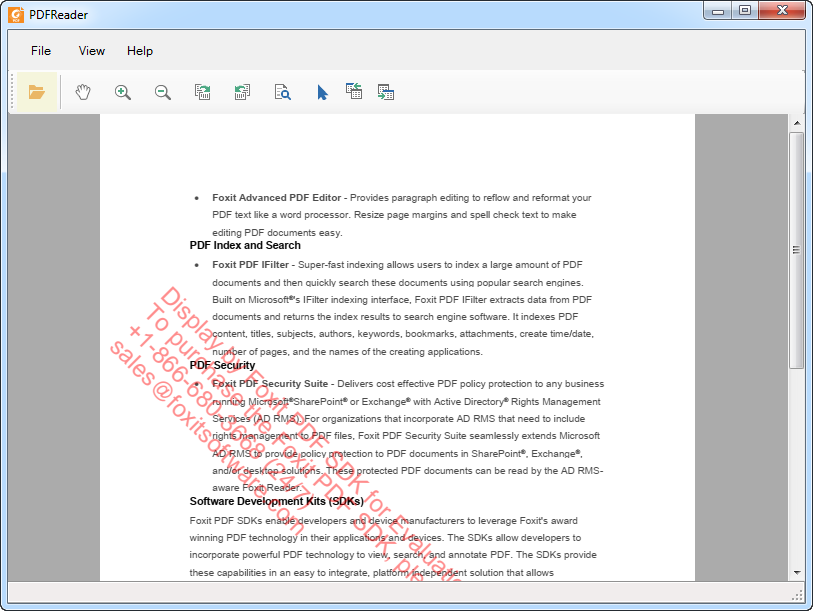Click the Zoom Out magnifier
813x611 pixels.
163,92
